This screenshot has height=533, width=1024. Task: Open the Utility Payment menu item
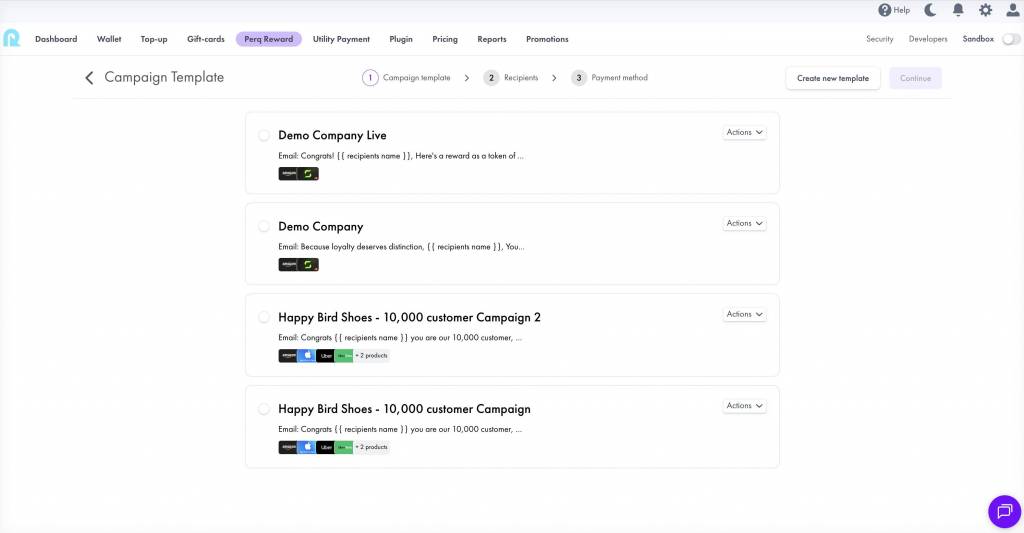tap(341, 39)
